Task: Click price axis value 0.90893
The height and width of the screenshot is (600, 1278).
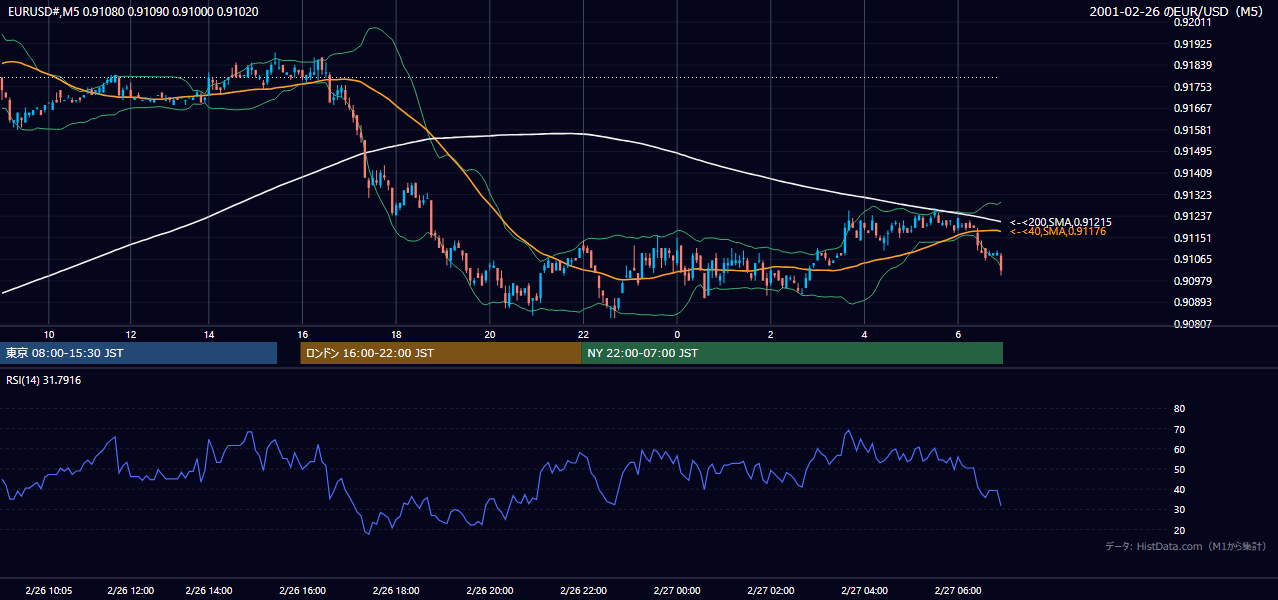Action: [1192, 302]
